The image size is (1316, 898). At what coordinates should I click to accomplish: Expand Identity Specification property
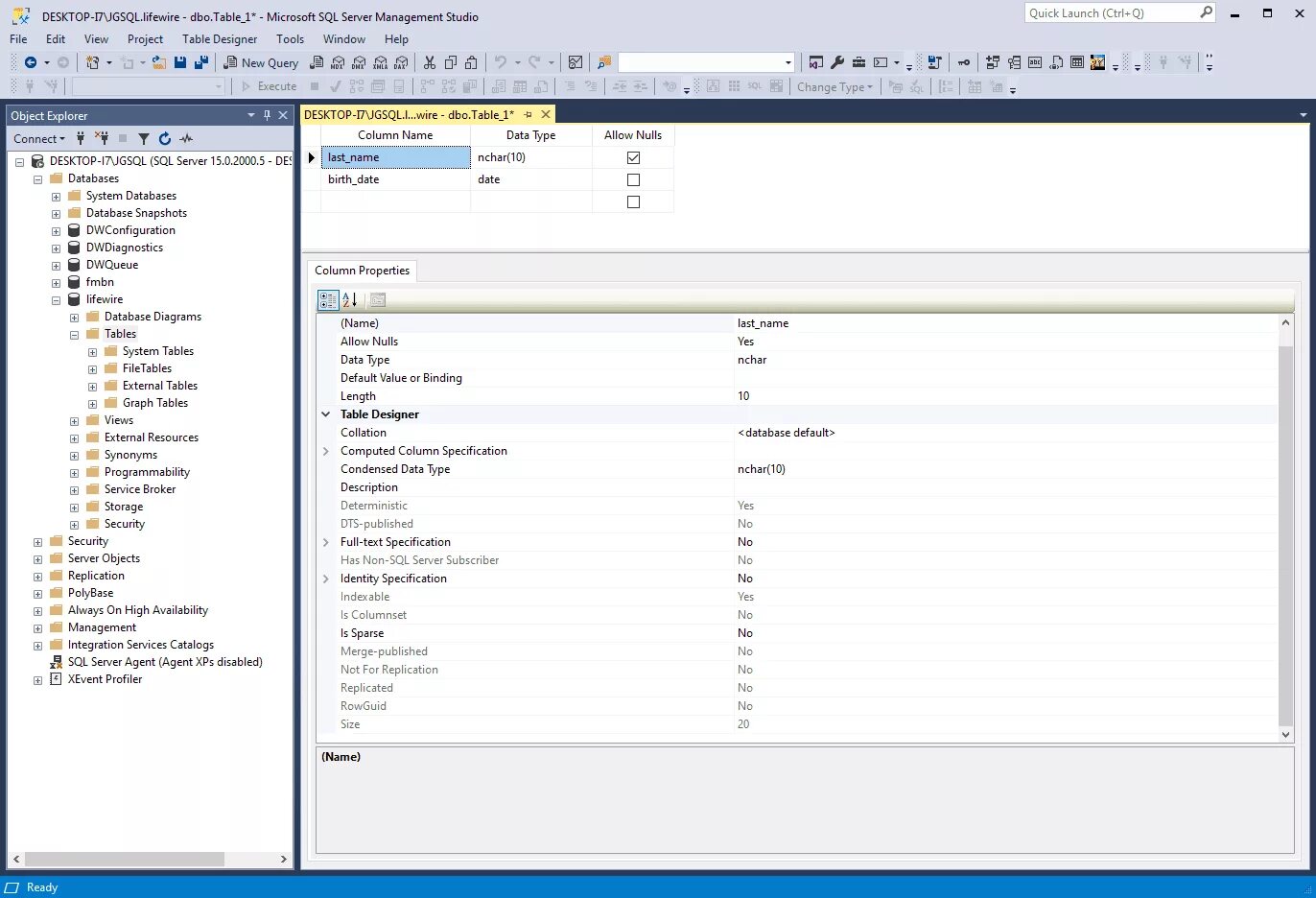click(x=326, y=579)
